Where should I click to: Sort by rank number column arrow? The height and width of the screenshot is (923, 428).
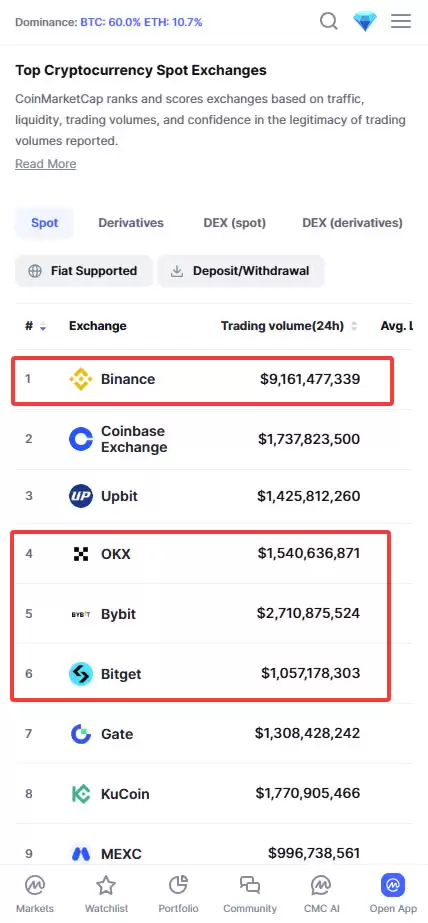click(x=42, y=326)
